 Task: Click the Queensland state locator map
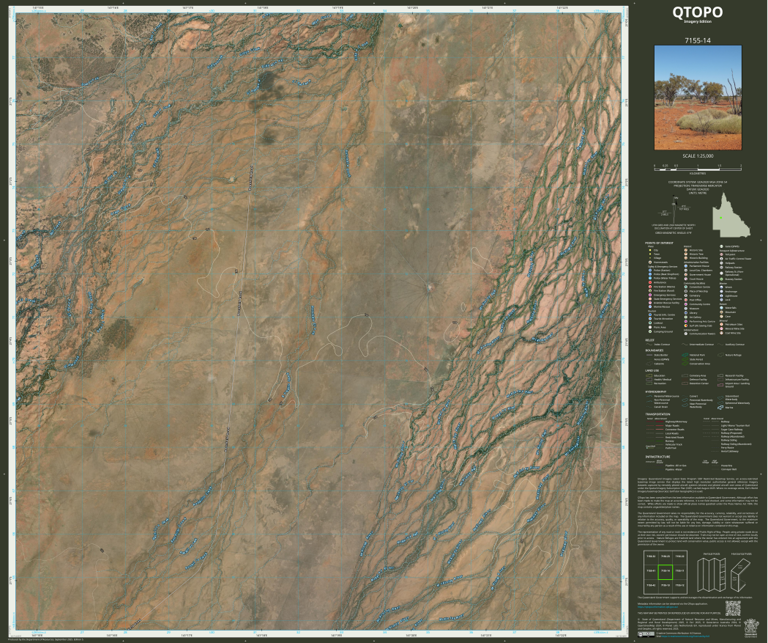(x=731, y=214)
